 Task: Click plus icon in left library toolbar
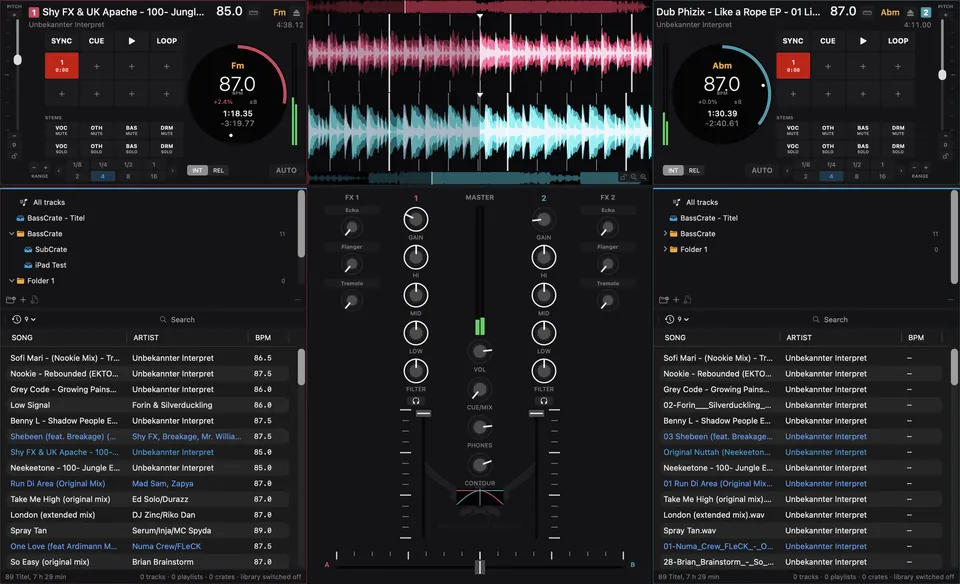pos(23,300)
